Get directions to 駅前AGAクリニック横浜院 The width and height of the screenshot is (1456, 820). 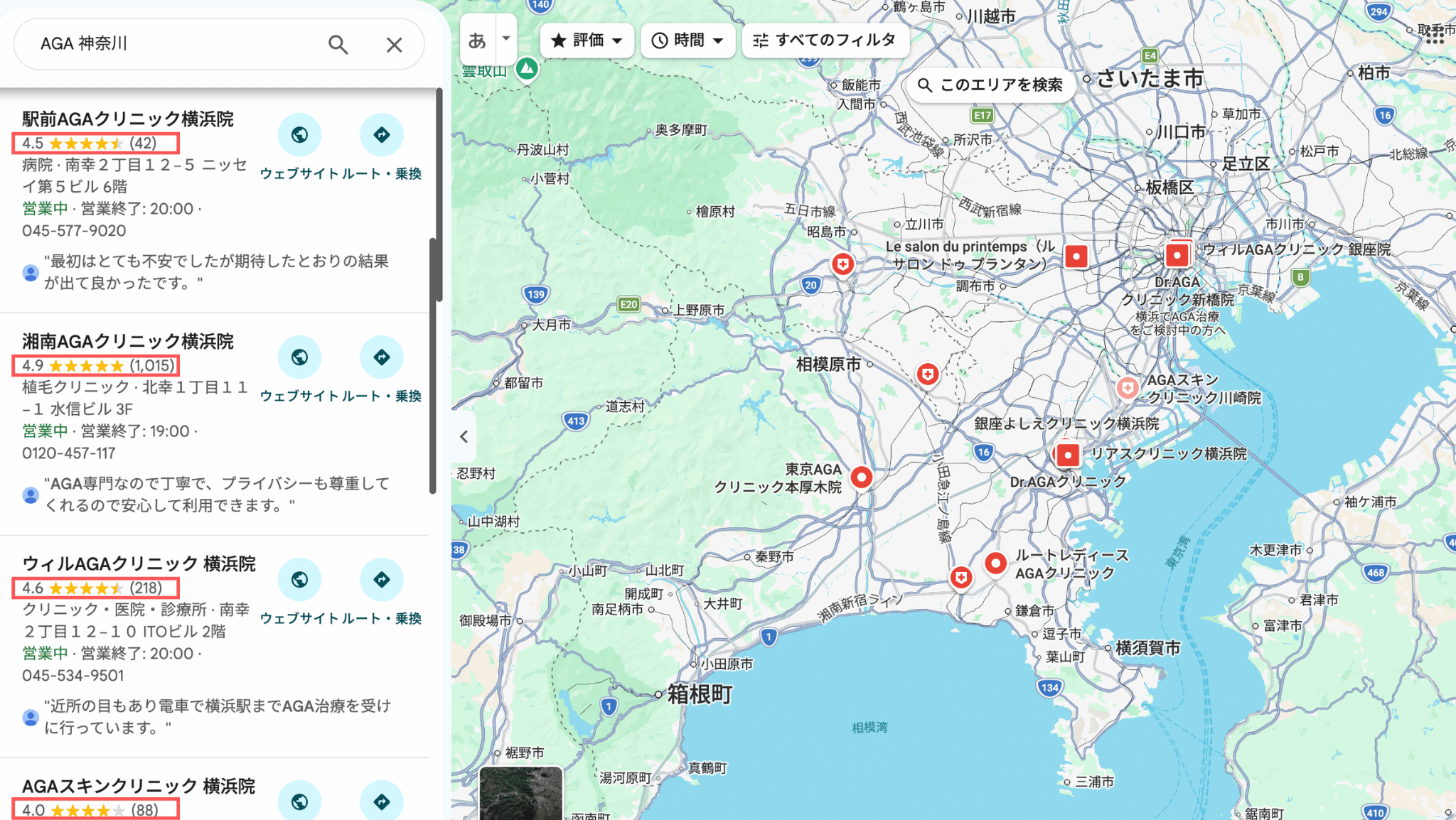tap(382, 134)
